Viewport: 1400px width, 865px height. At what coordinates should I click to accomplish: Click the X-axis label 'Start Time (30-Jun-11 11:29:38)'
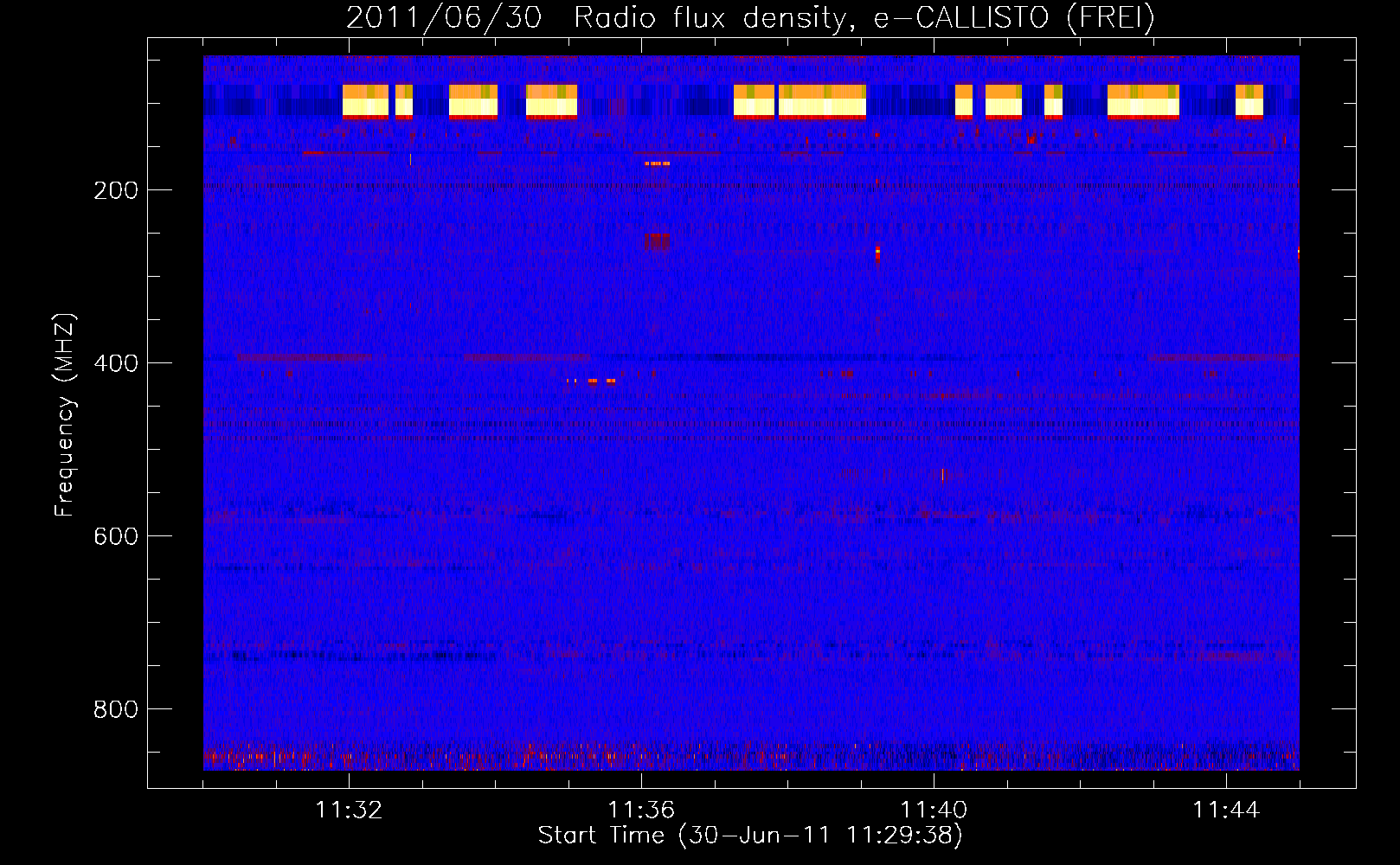tap(750, 836)
